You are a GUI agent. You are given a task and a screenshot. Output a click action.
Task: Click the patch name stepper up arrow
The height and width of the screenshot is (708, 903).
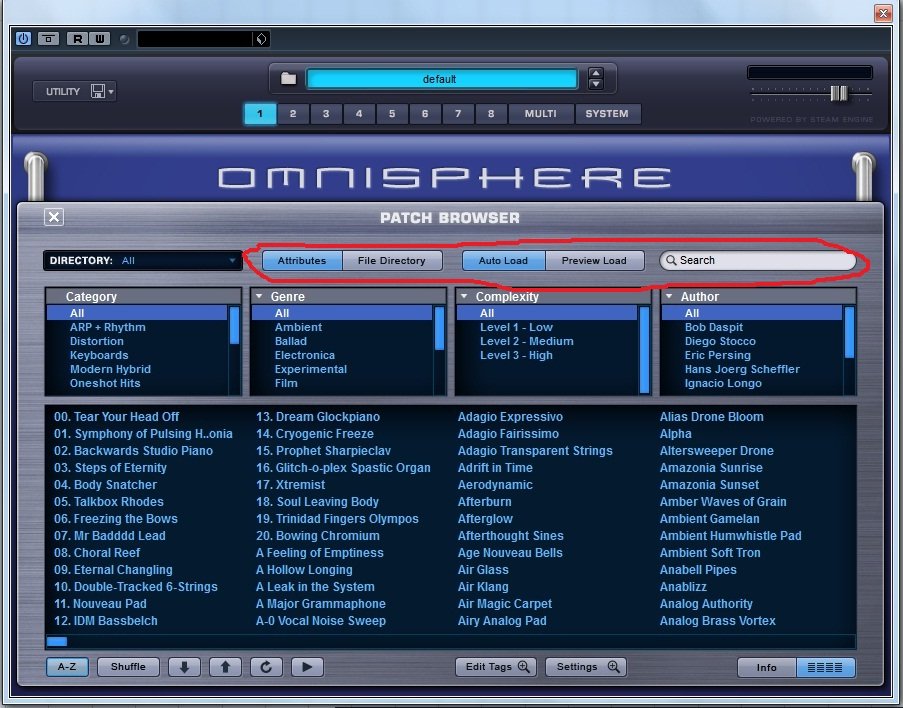[x=596, y=73]
